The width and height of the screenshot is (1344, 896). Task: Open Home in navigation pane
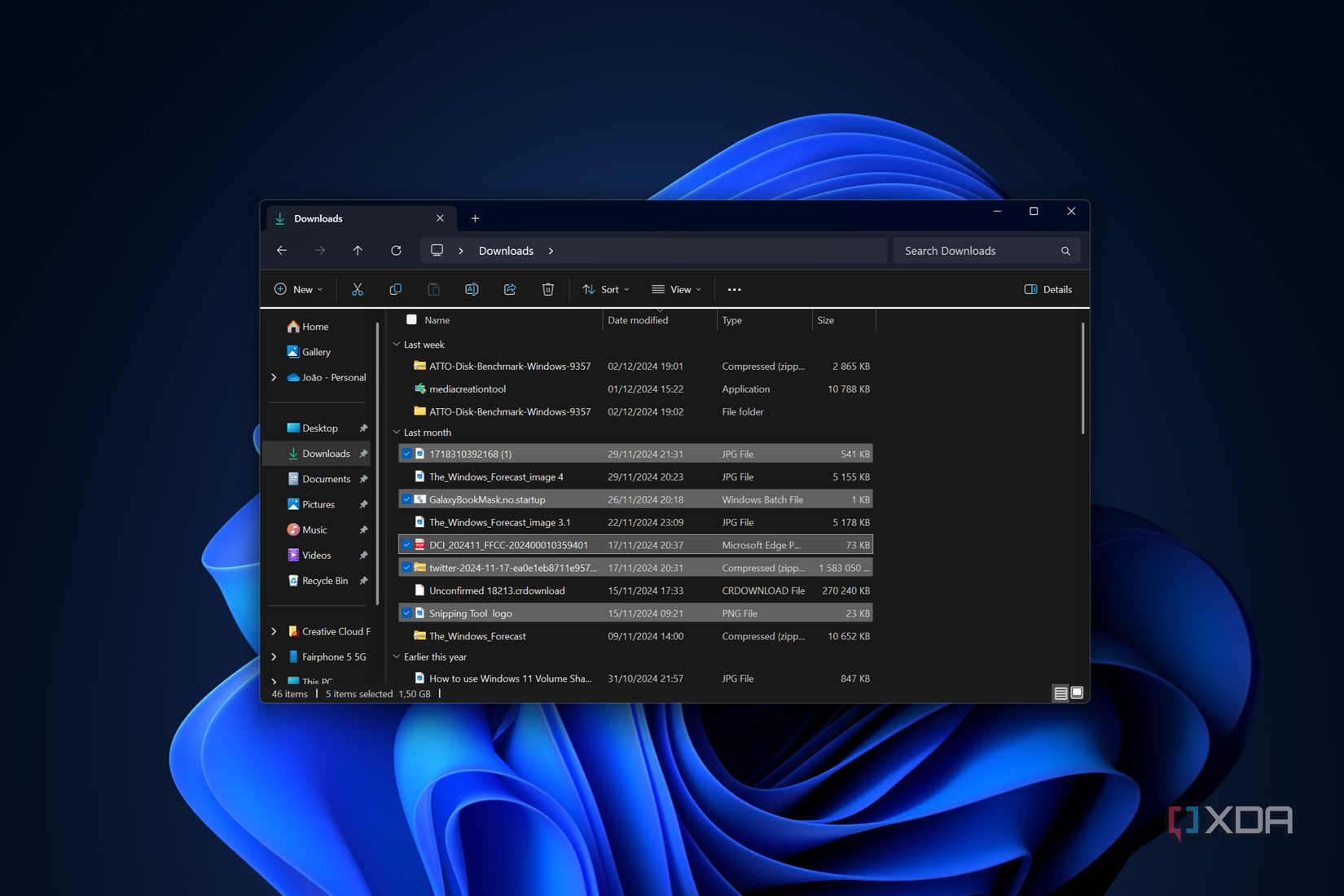coord(308,327)
